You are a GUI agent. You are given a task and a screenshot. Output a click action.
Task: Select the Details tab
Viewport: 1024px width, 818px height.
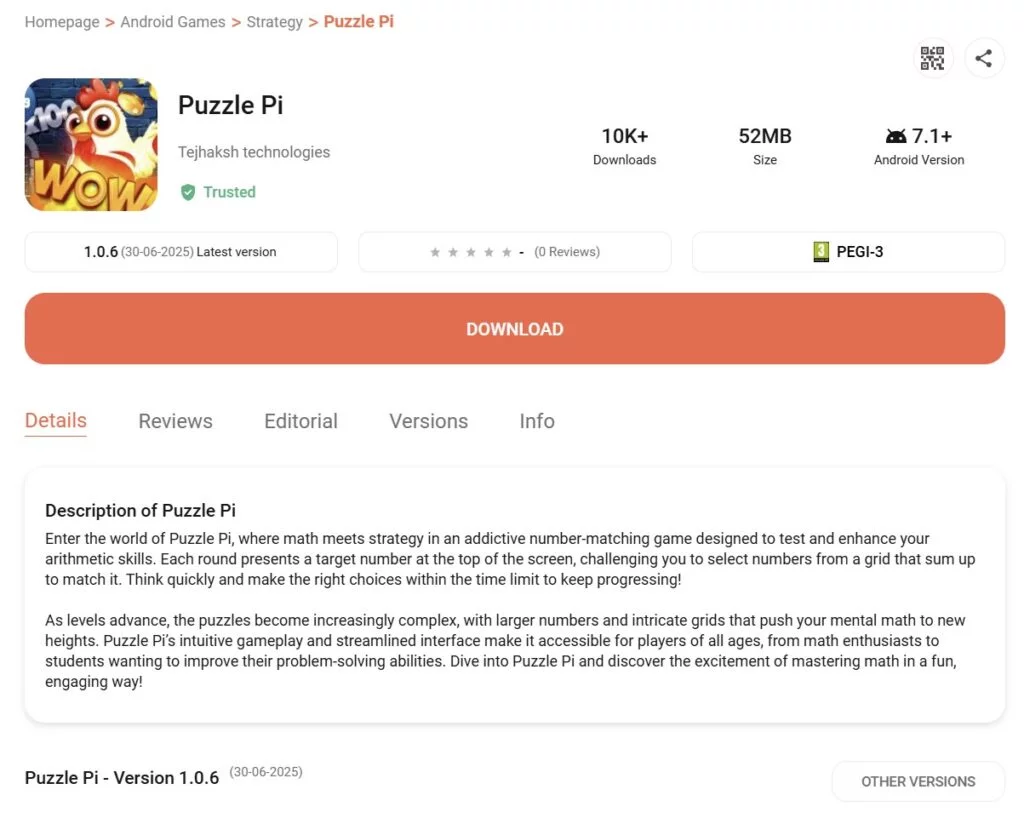coord(56,421)
